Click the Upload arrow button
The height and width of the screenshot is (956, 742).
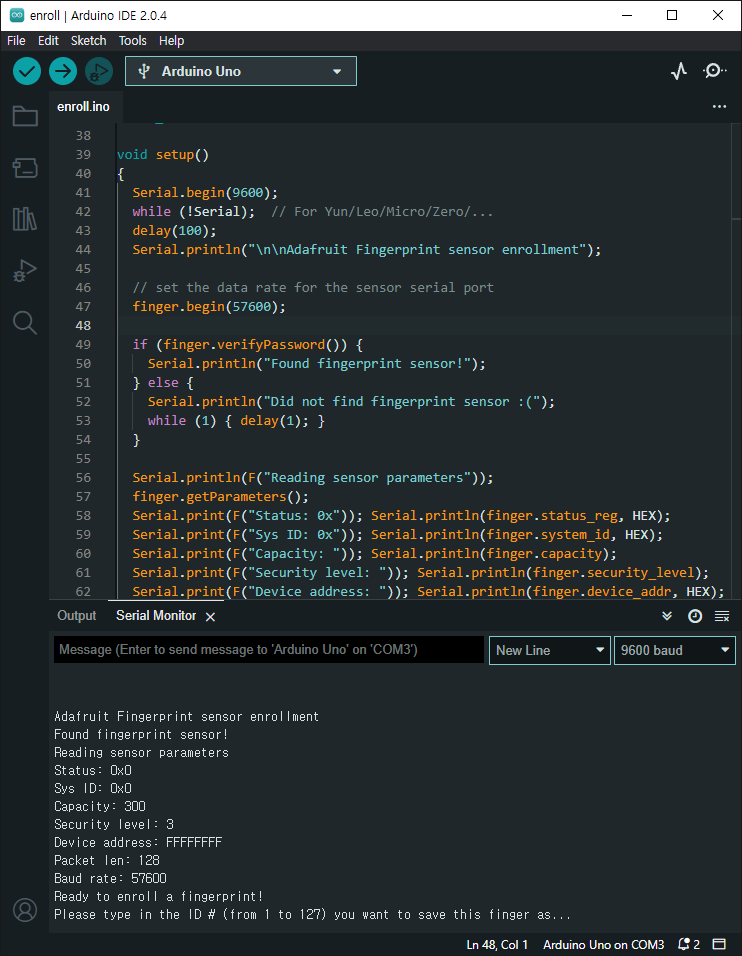click(63, 71)
